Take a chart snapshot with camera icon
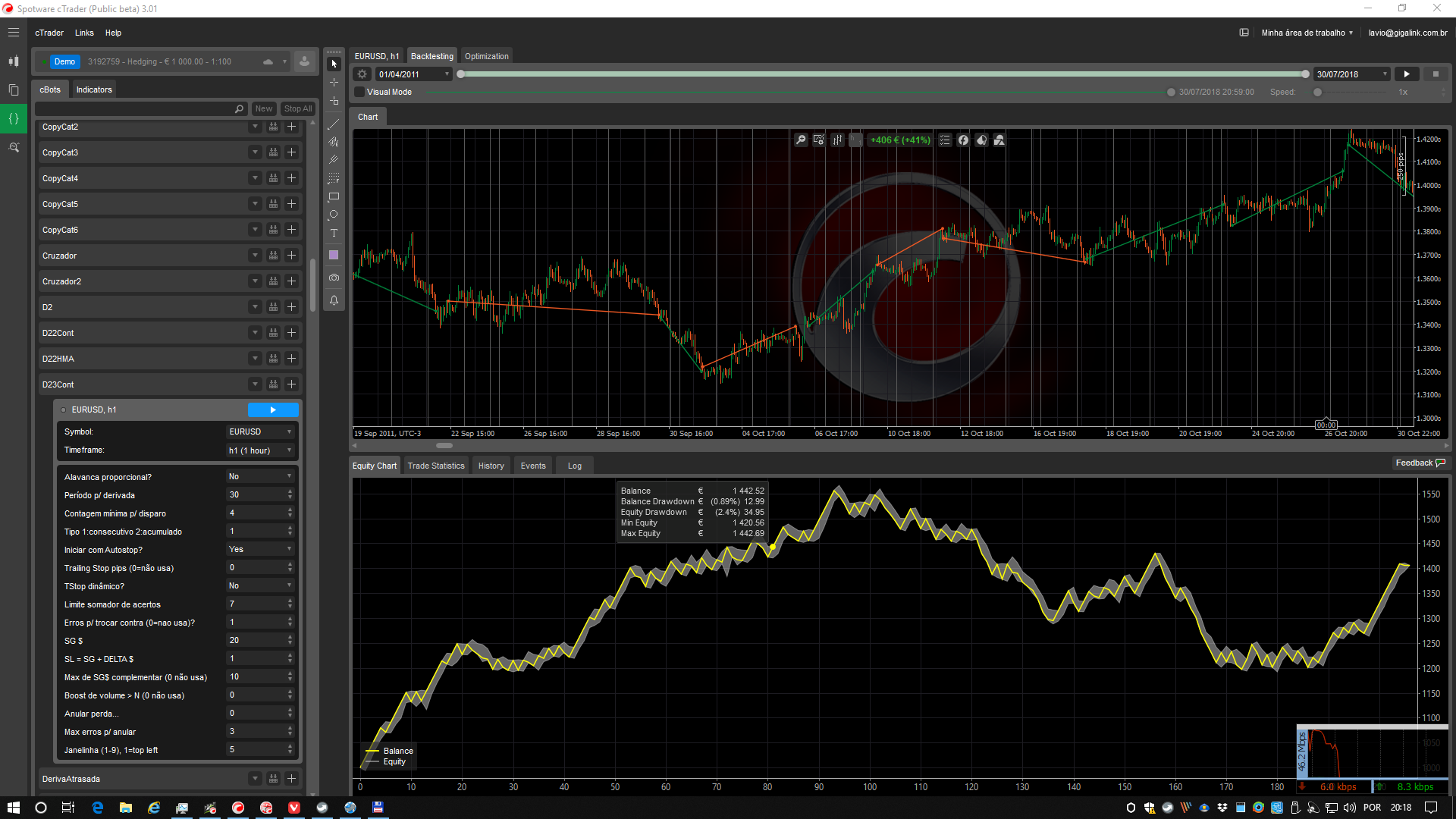Screen dimensions: 1456x819 click(334, 278)
